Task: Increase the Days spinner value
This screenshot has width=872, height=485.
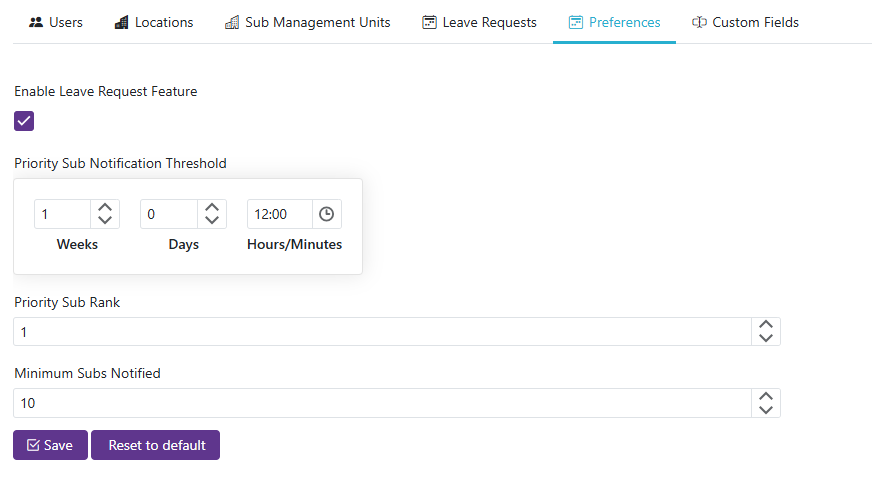Action: (x=211, y=208)
